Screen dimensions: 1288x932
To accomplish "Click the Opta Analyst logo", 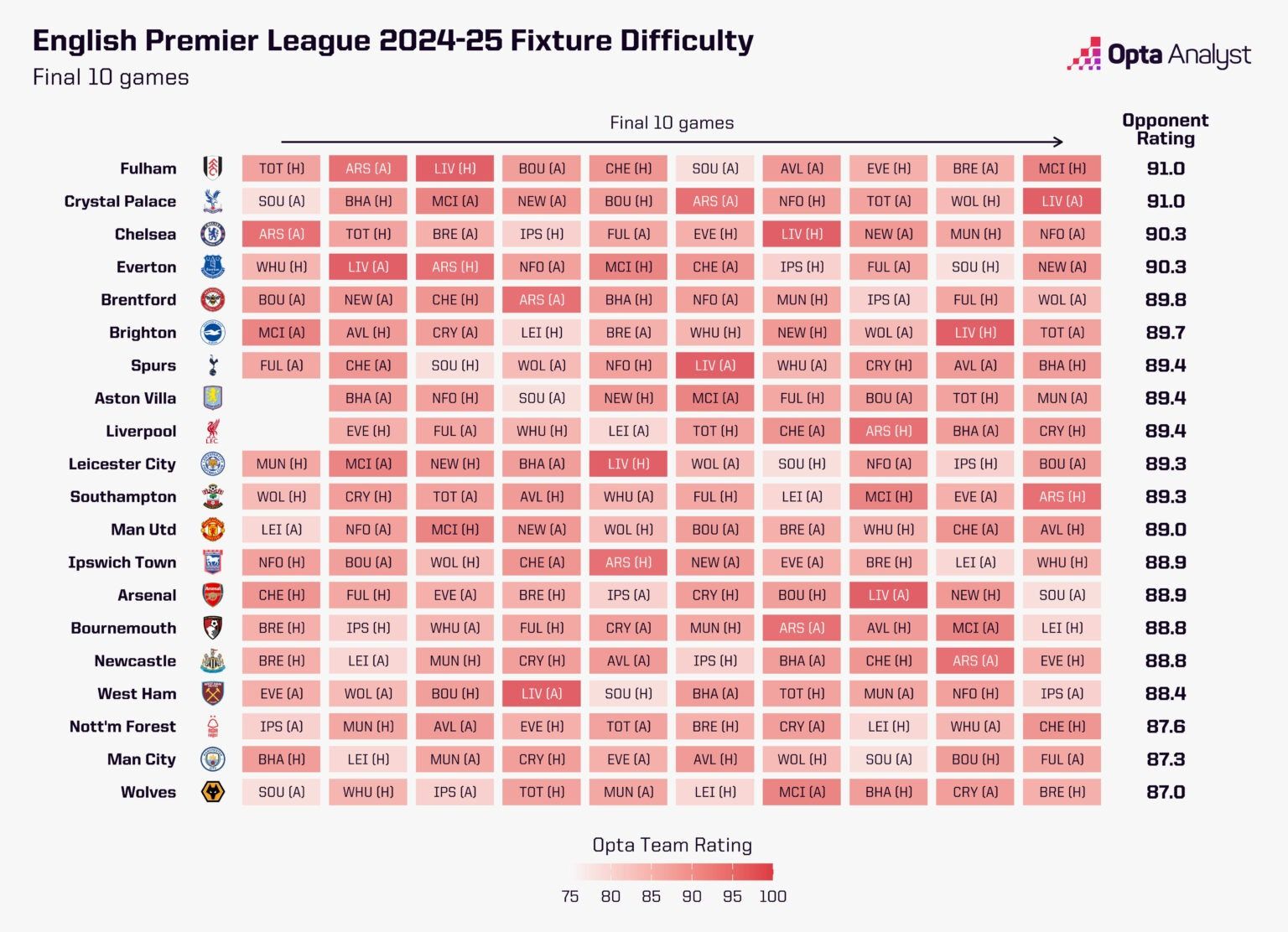I will [x=1159, y=55].
